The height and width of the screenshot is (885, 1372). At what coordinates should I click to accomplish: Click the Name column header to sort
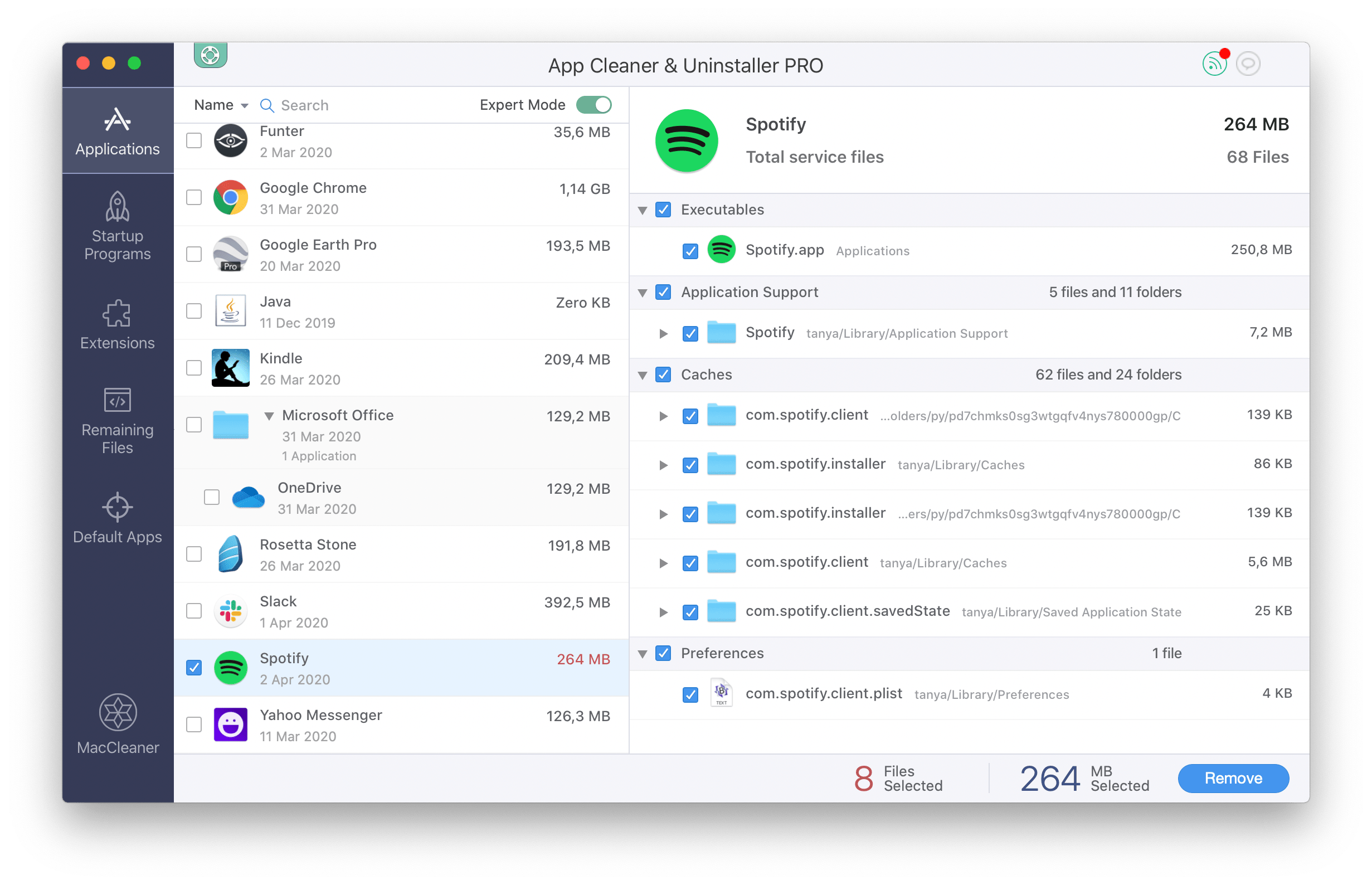coord(214,105)
